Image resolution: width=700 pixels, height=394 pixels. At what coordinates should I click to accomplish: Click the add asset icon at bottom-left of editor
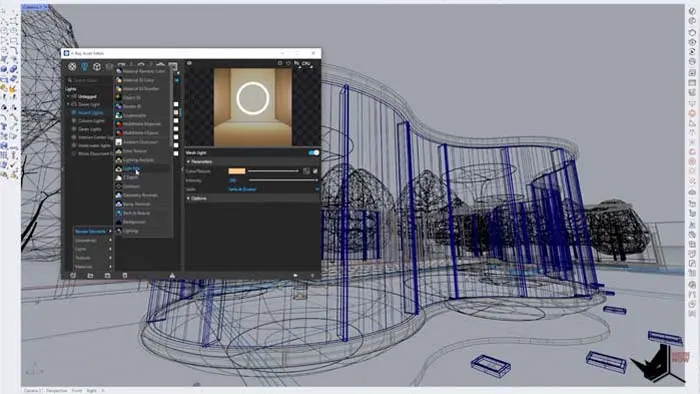pos(73,275)
